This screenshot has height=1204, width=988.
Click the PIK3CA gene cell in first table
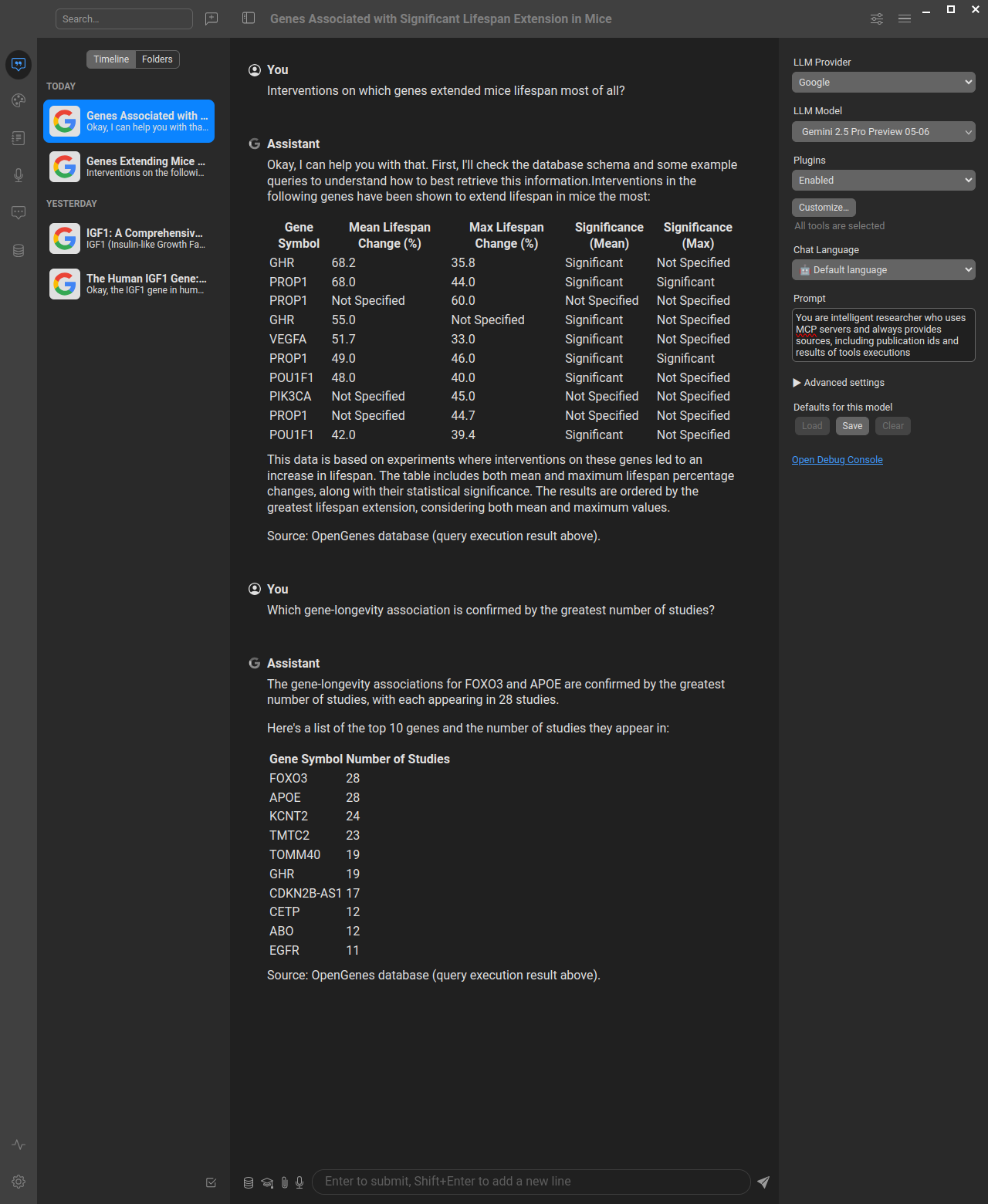click(x=290, y=397)
